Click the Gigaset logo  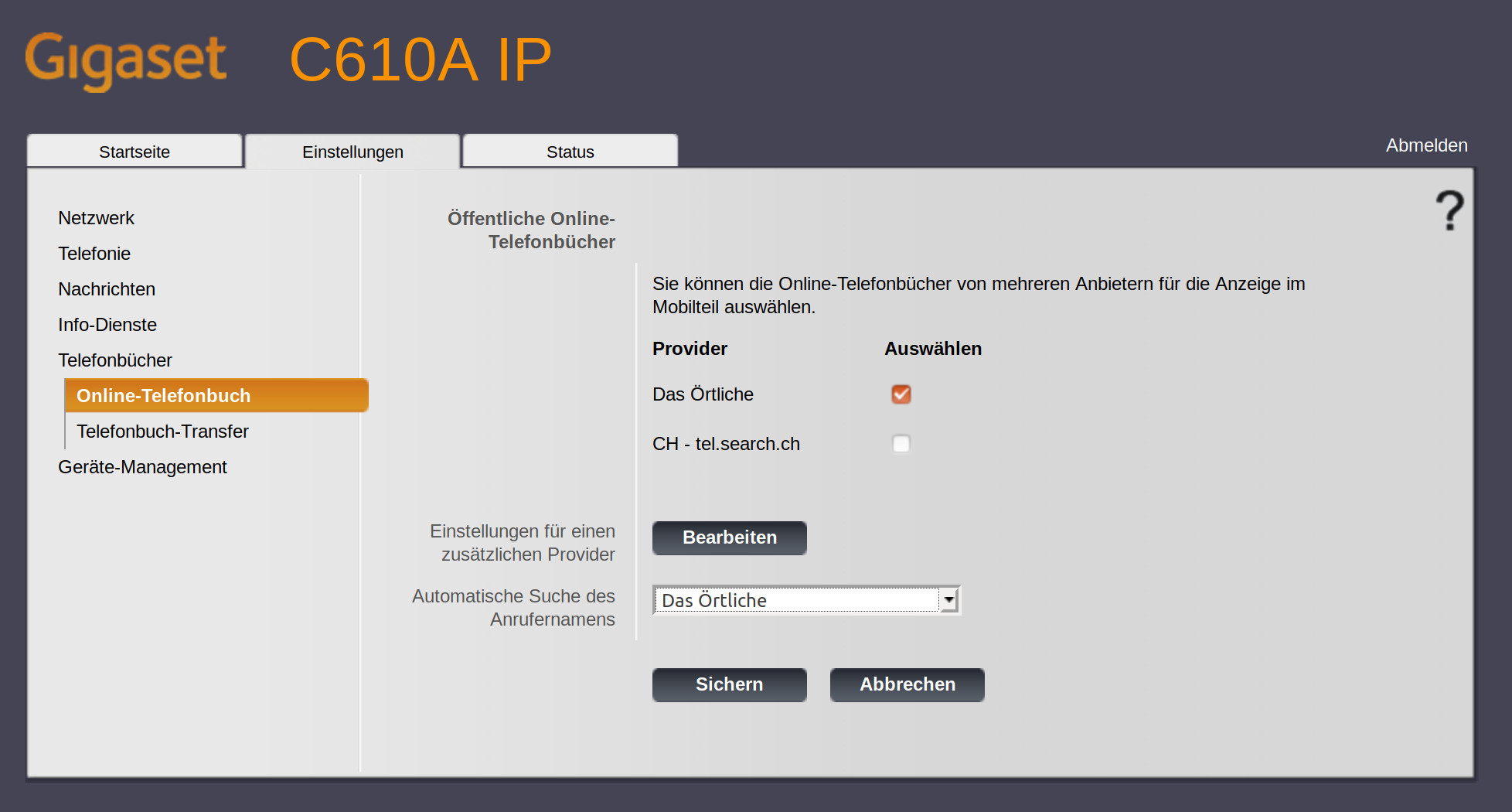(126, 60)
